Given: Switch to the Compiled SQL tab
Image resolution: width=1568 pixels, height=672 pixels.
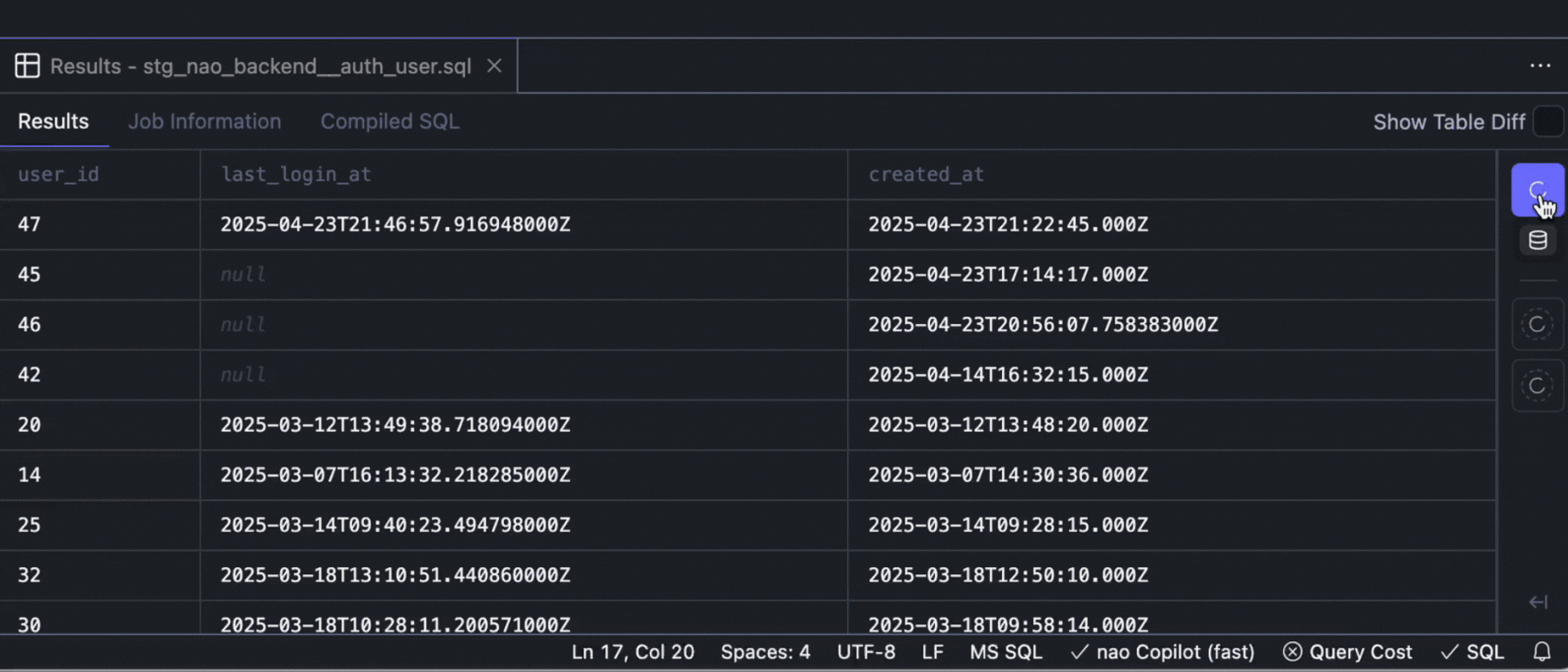Looking at the screenshot, I should (389, 121).
